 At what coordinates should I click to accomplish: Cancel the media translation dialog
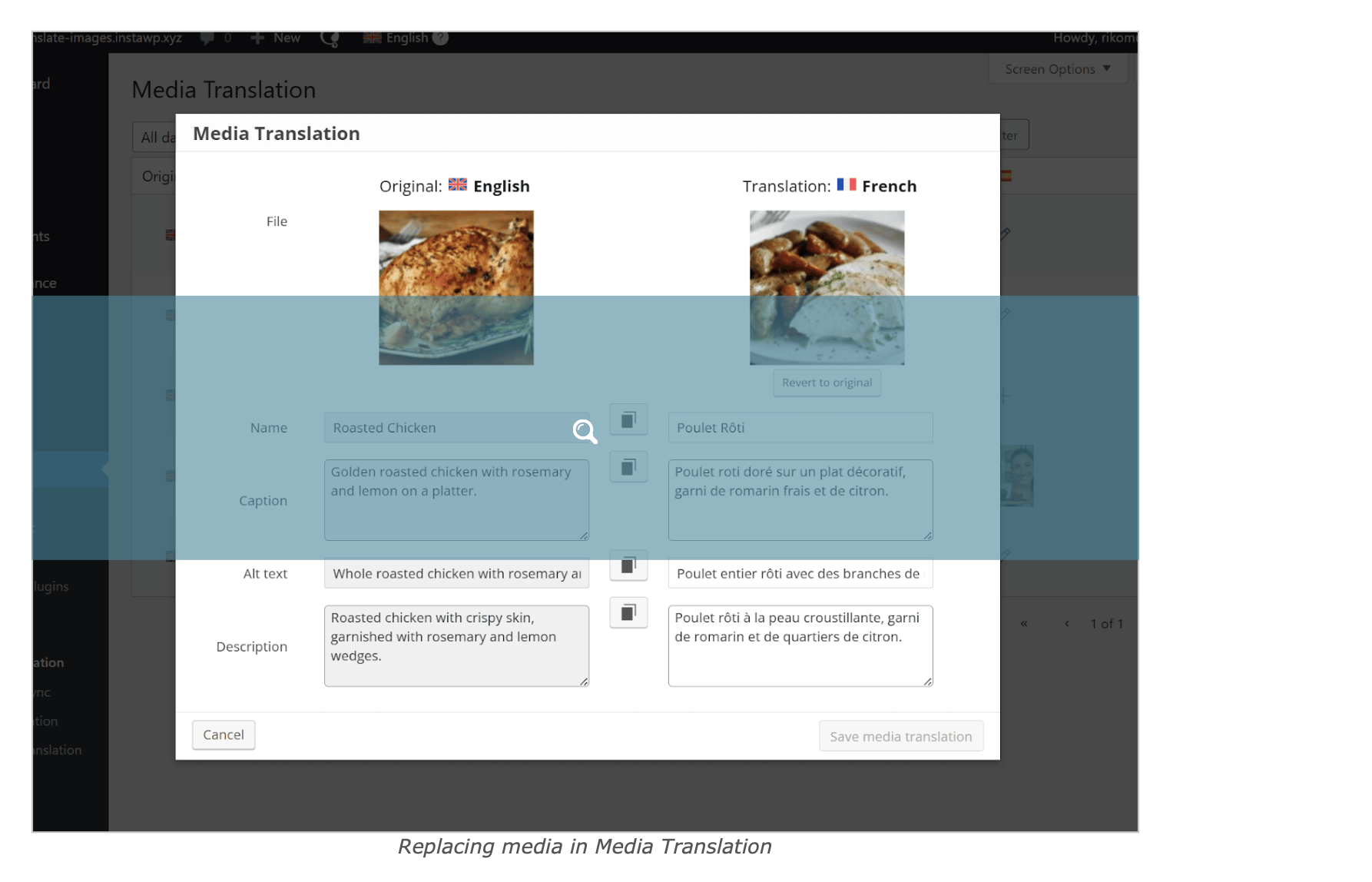pyautogui.click(x=224, y=735)
